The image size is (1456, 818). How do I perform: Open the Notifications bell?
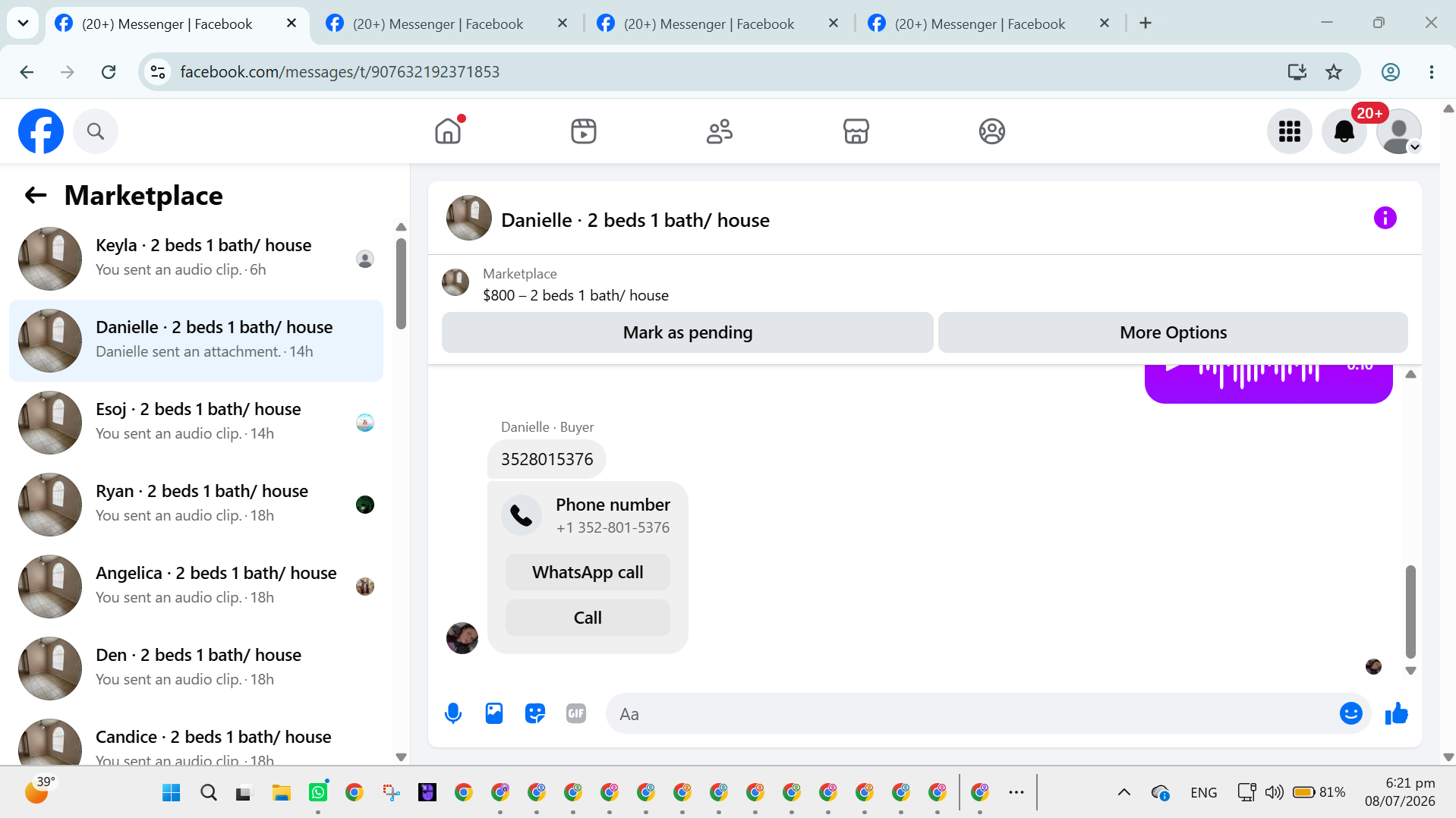(1344, 131)
